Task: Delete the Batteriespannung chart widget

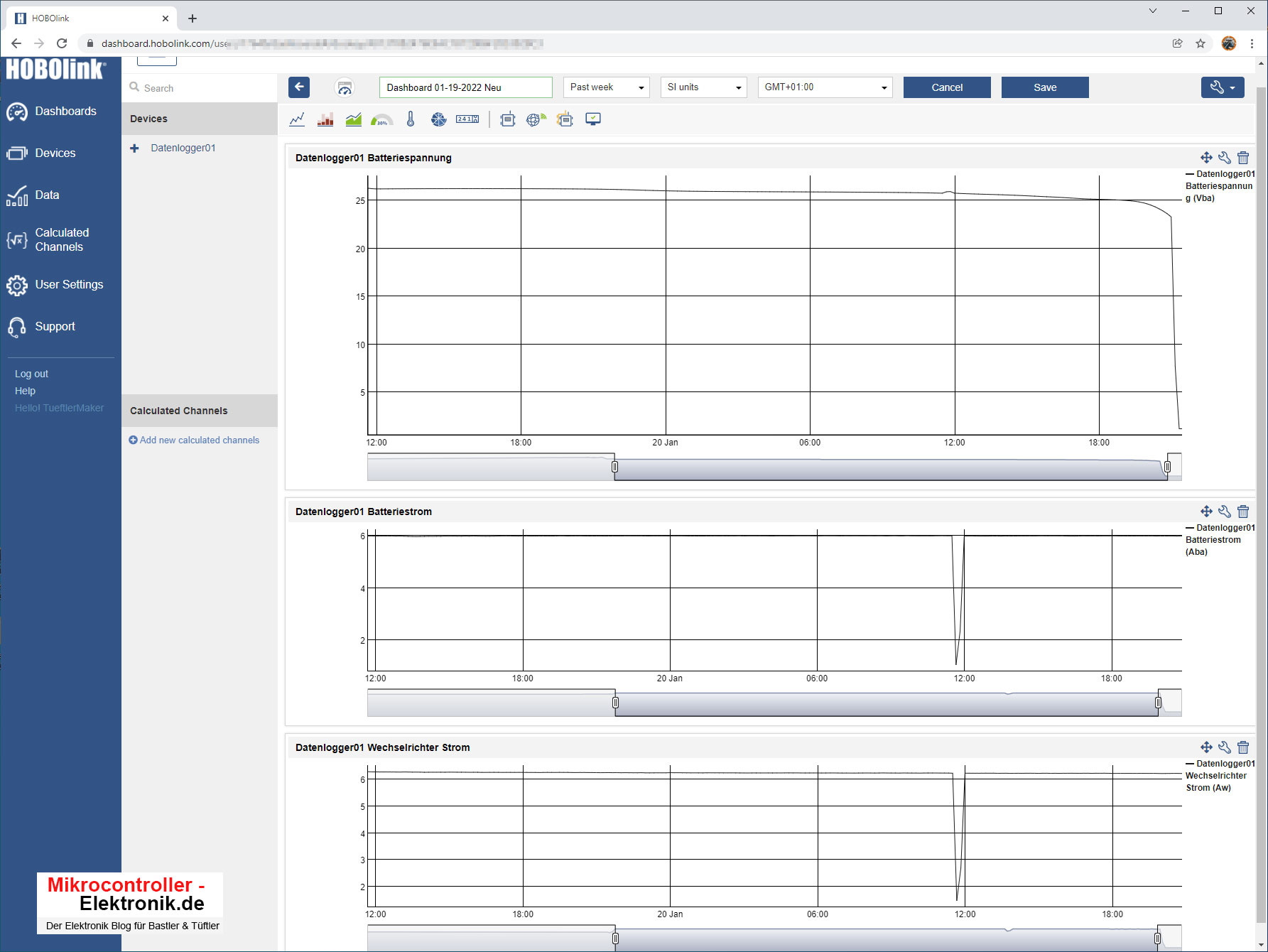Action: point(1243,158)
